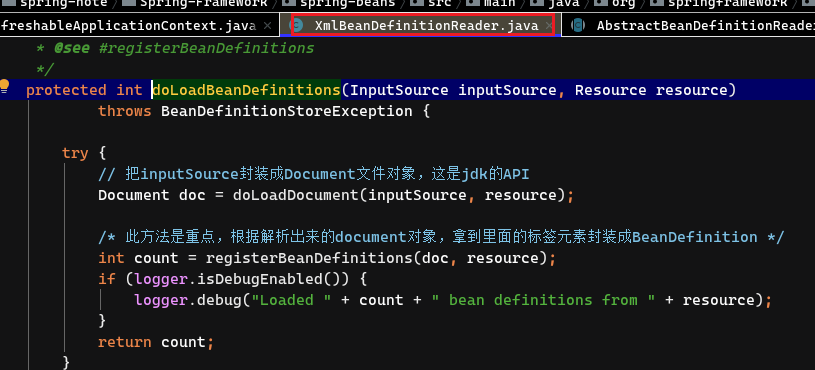Click the class icon on AbstractBeanDefinitionReader tab
815x370 pixels.
577,25
